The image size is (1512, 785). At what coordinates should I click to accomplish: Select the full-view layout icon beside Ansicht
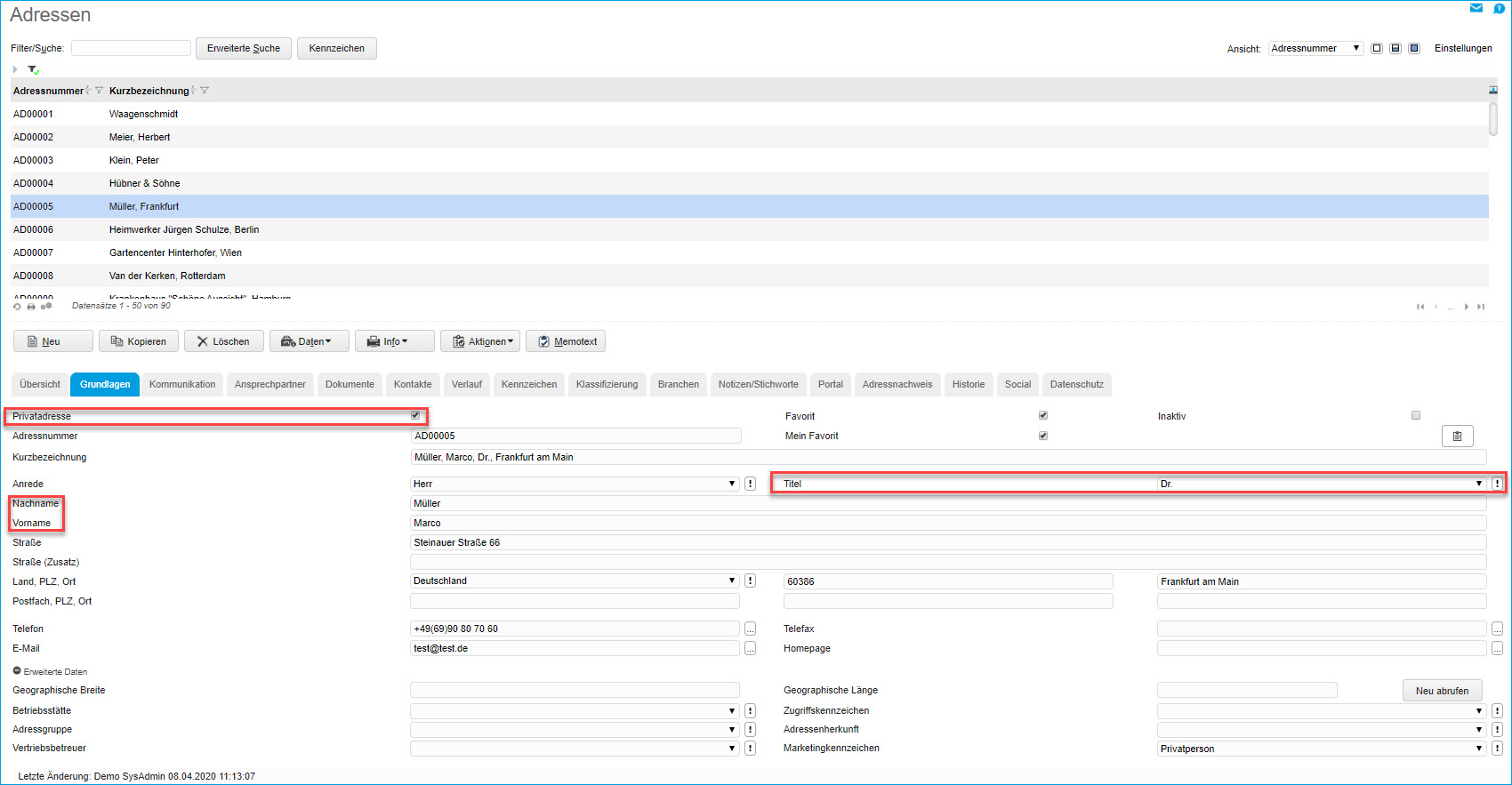click(1414, 48)
